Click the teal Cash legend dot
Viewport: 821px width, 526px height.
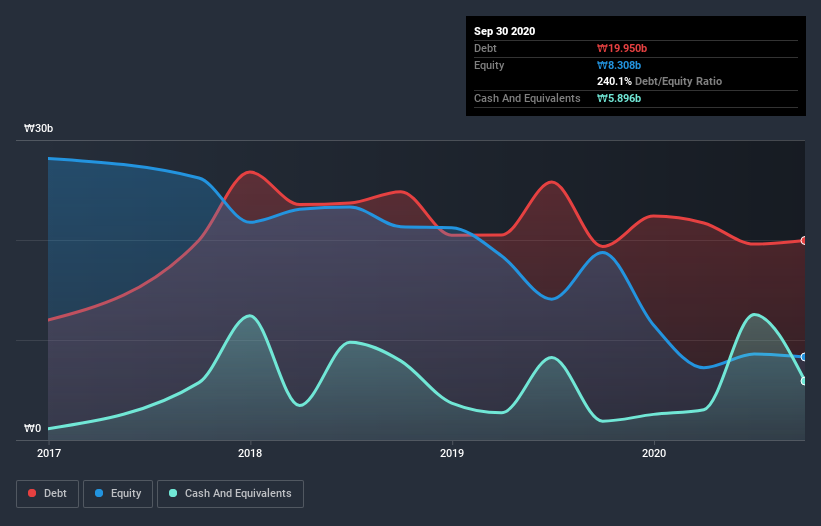coord(173,493)
